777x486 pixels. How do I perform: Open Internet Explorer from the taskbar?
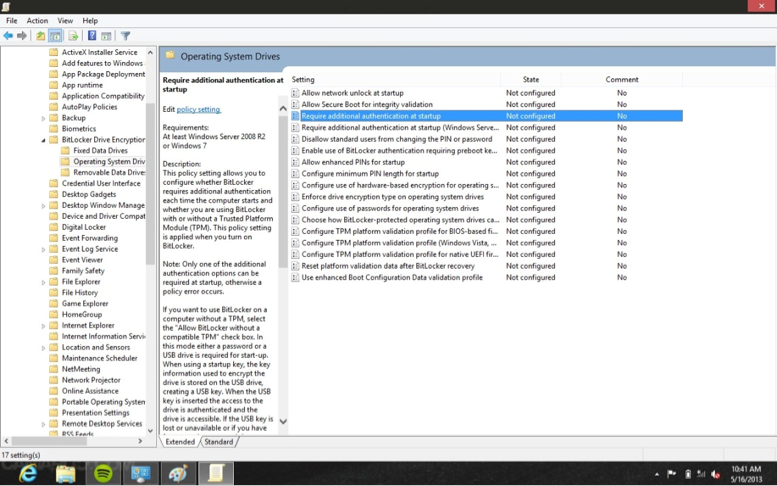click(x=28, y=474)
